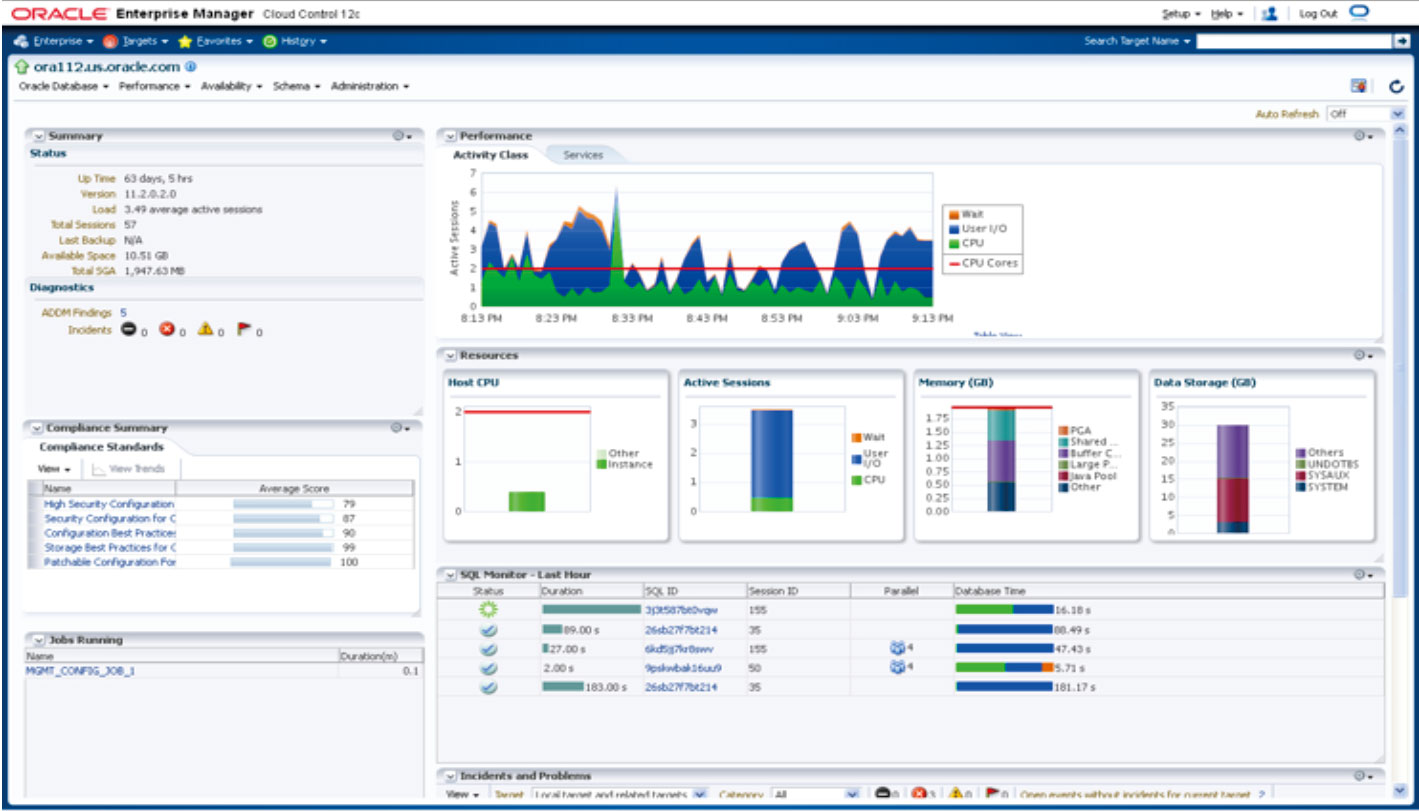
Task: Open the Summary panel gear options
Action: coord(402,135)
